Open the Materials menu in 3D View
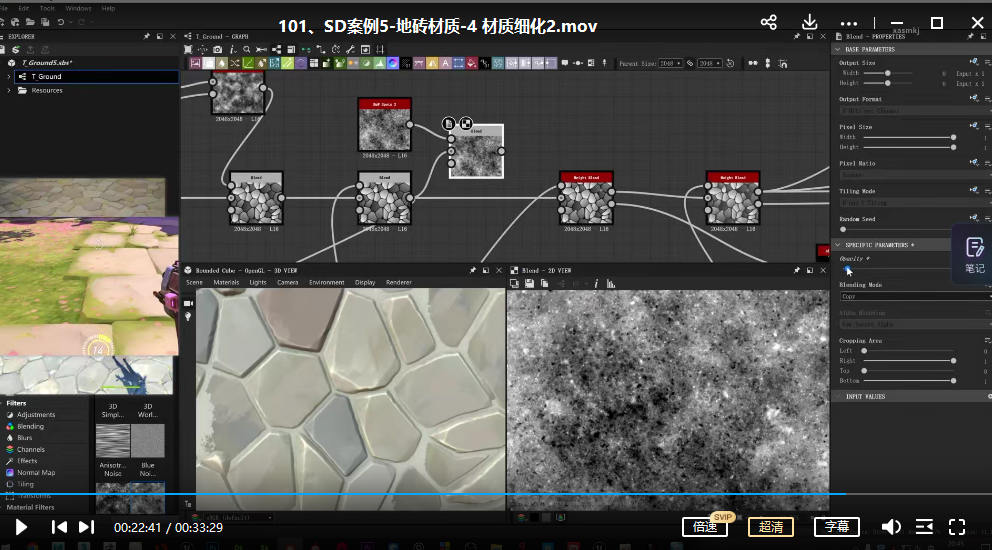 pos(226,283)
